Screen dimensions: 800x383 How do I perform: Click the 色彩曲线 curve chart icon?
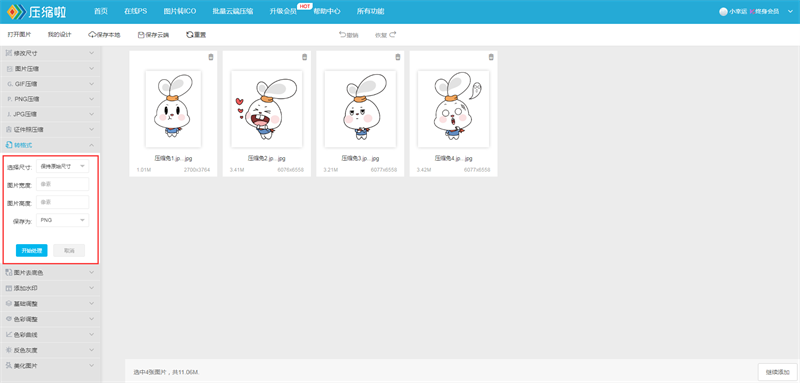click(9, 335)
